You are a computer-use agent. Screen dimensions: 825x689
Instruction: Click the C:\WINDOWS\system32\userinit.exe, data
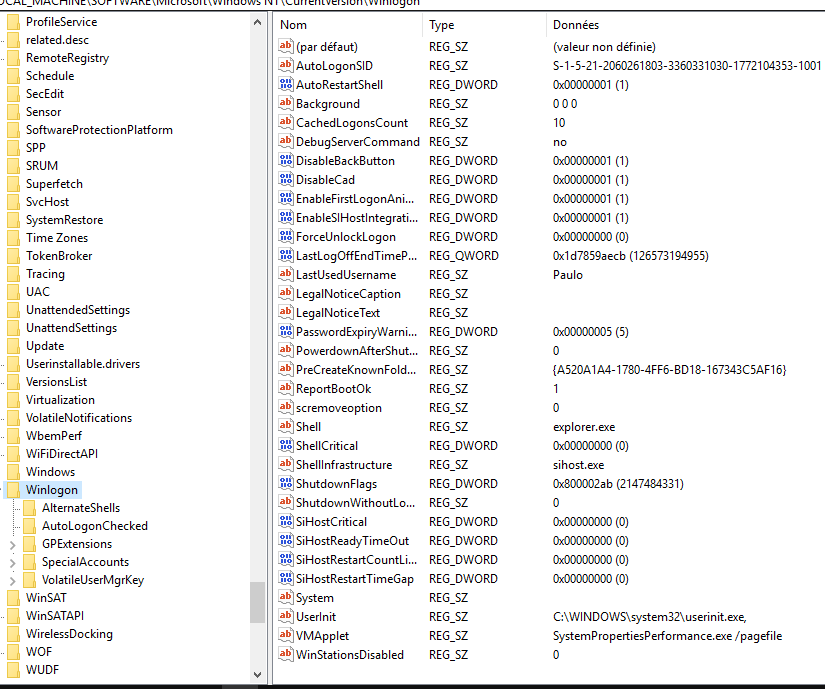pos(650,617)
